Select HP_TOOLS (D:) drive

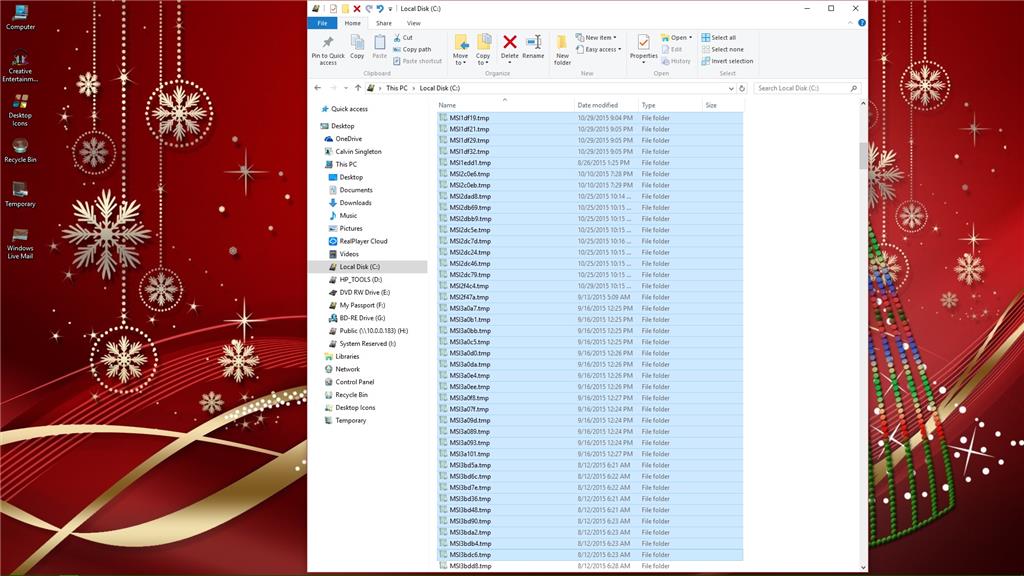[360, 280]
